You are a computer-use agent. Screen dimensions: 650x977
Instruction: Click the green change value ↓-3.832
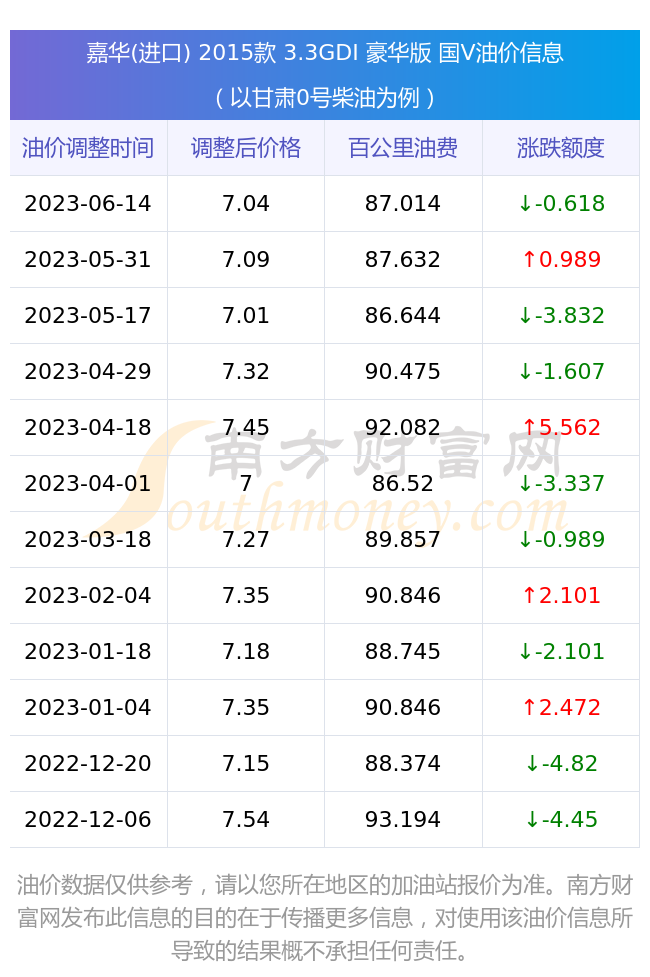pos(562,316)
